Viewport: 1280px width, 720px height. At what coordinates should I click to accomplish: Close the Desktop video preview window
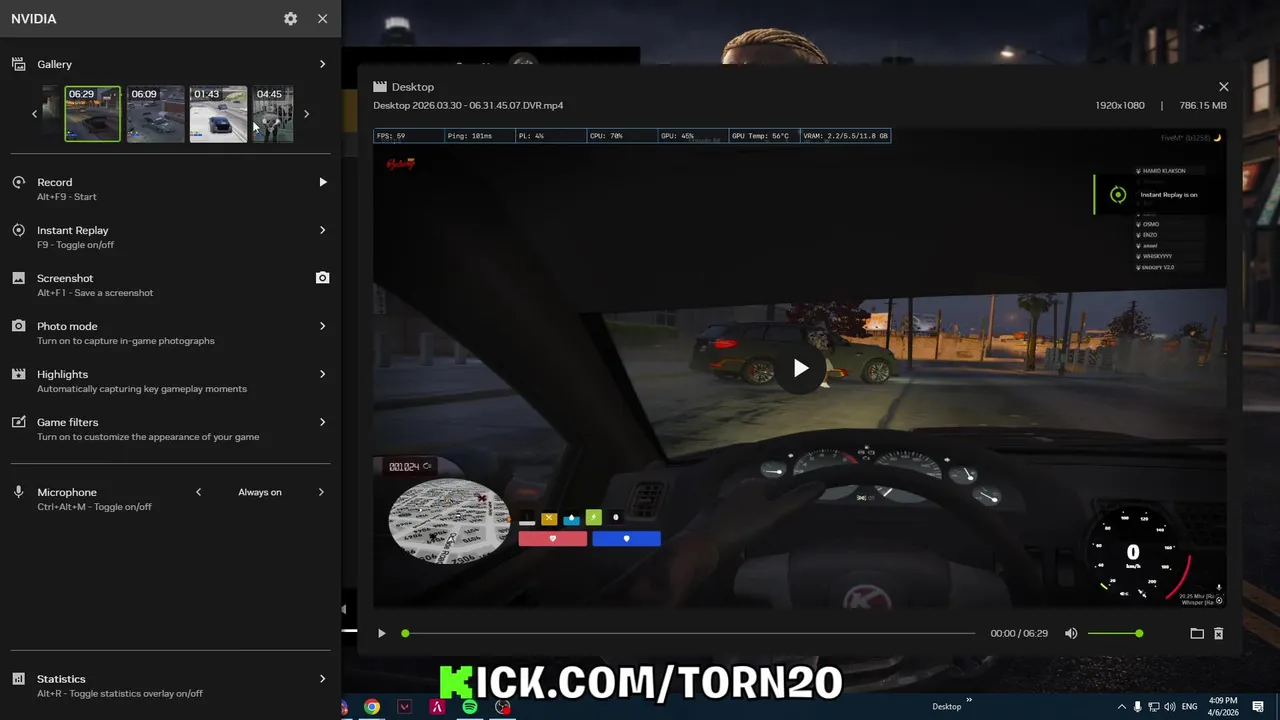tap(1223, 87)
